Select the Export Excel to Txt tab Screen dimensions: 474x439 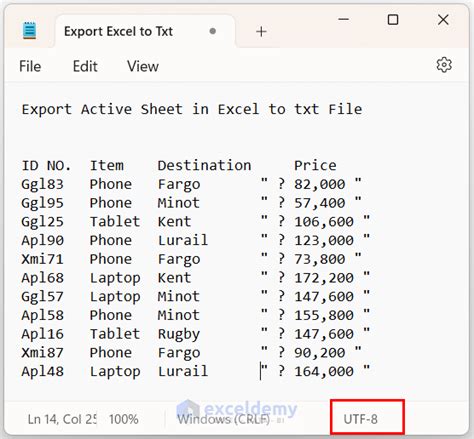(118, 32)
